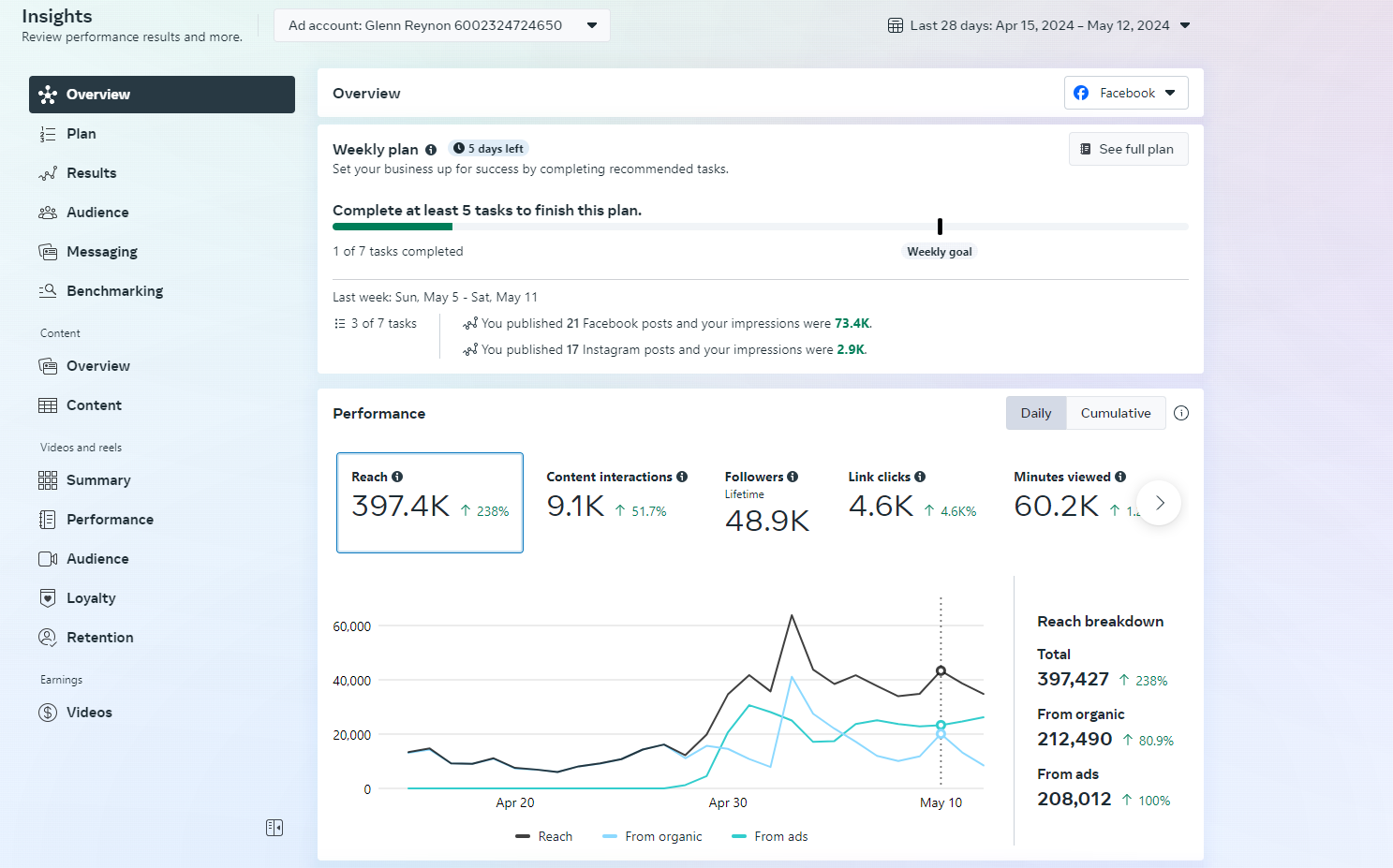1393x868 pixels.
Task: Switch the chart to Cumulative view
Action: tap(1115, 413)
